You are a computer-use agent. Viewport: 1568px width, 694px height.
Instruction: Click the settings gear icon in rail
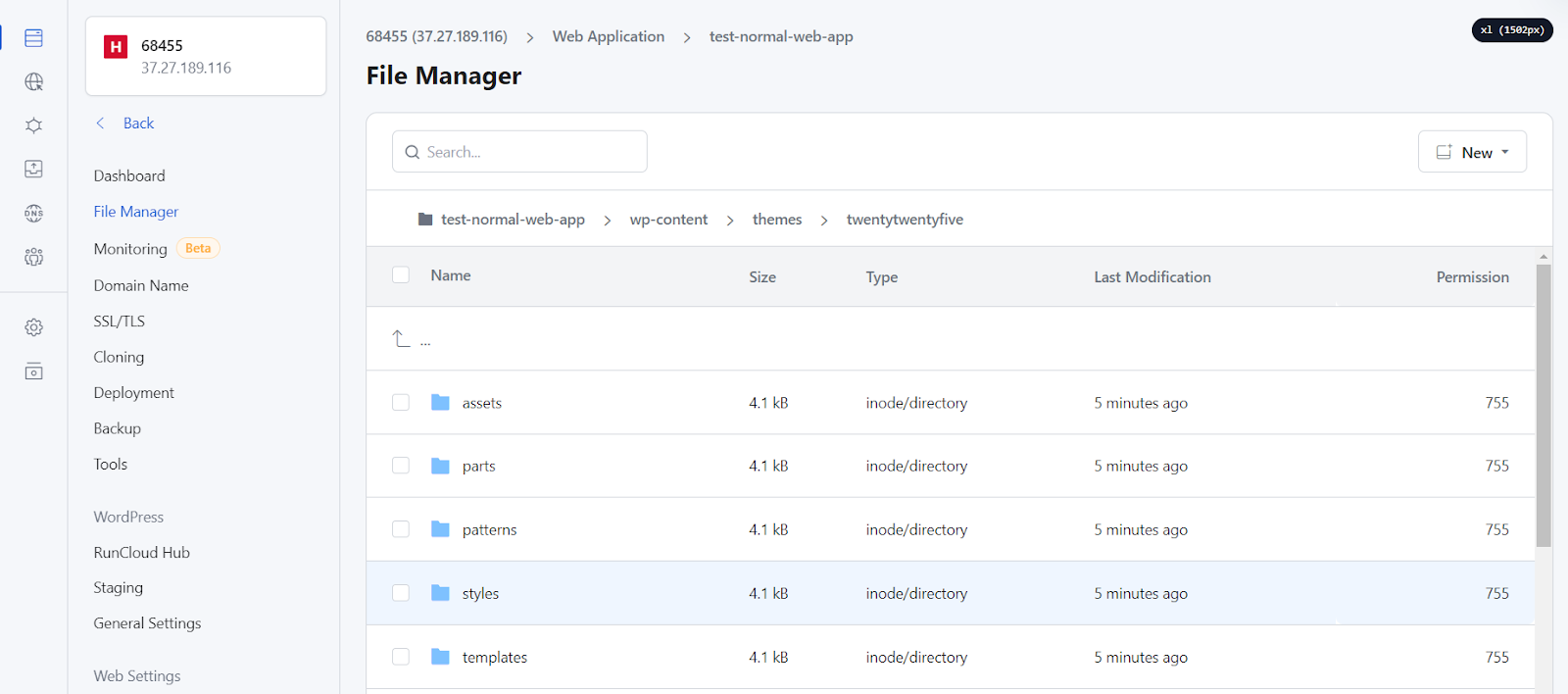[33, 327]
